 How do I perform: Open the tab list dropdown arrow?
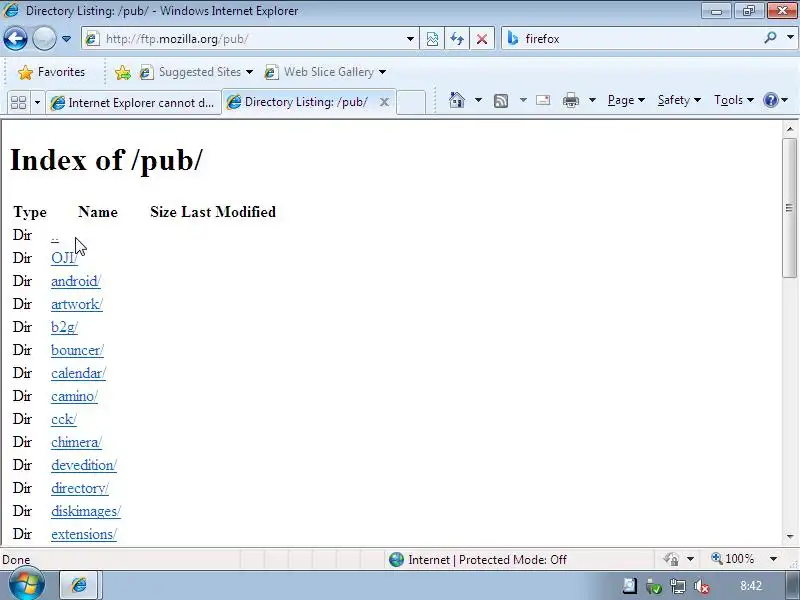[37, 103]
